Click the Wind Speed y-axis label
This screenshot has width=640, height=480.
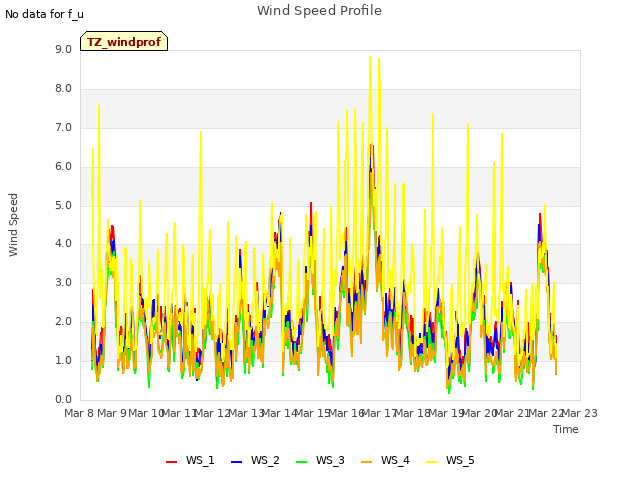coord(13,225)
